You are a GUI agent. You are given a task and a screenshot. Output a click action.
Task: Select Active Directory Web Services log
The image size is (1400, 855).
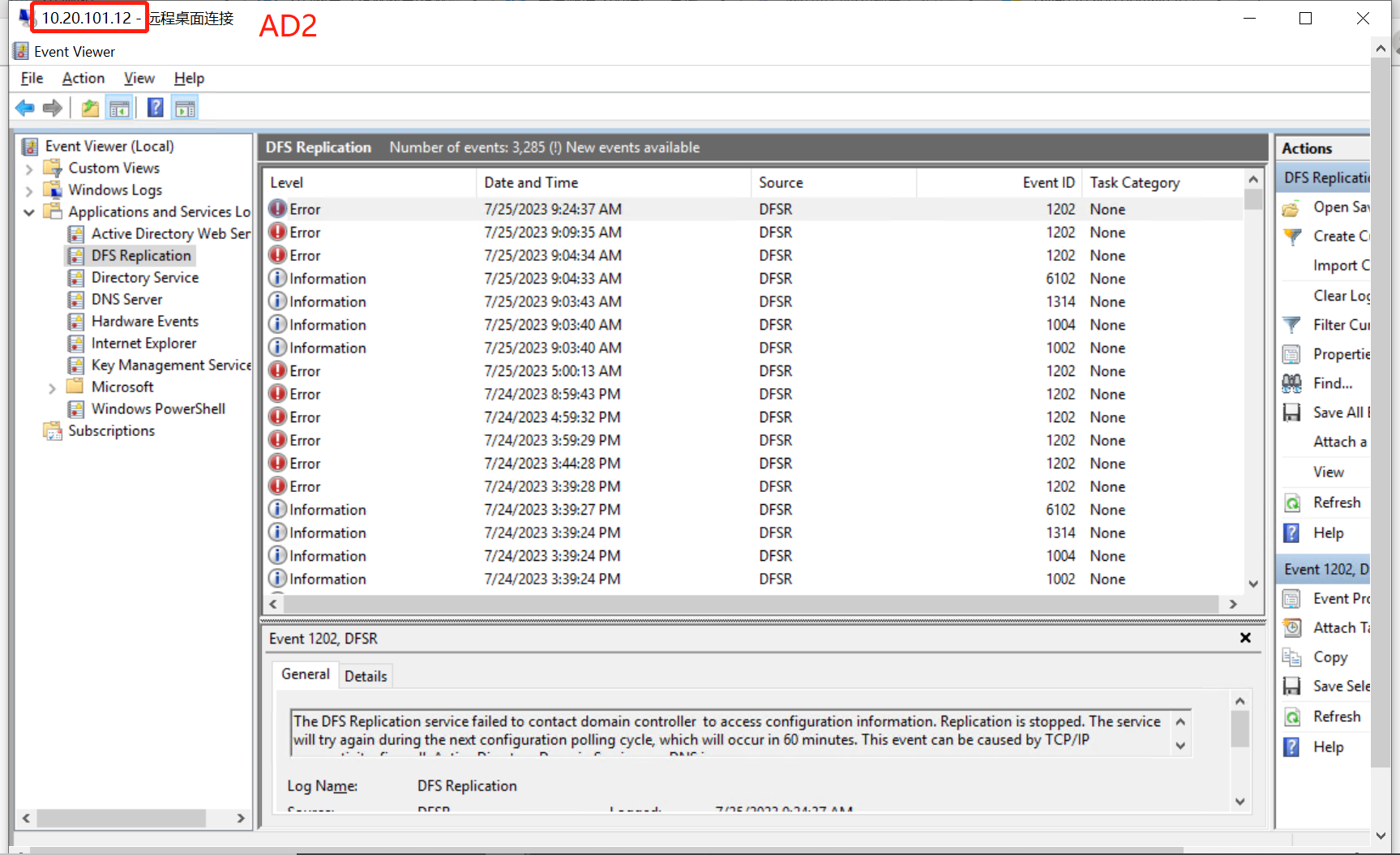(171, 234)
